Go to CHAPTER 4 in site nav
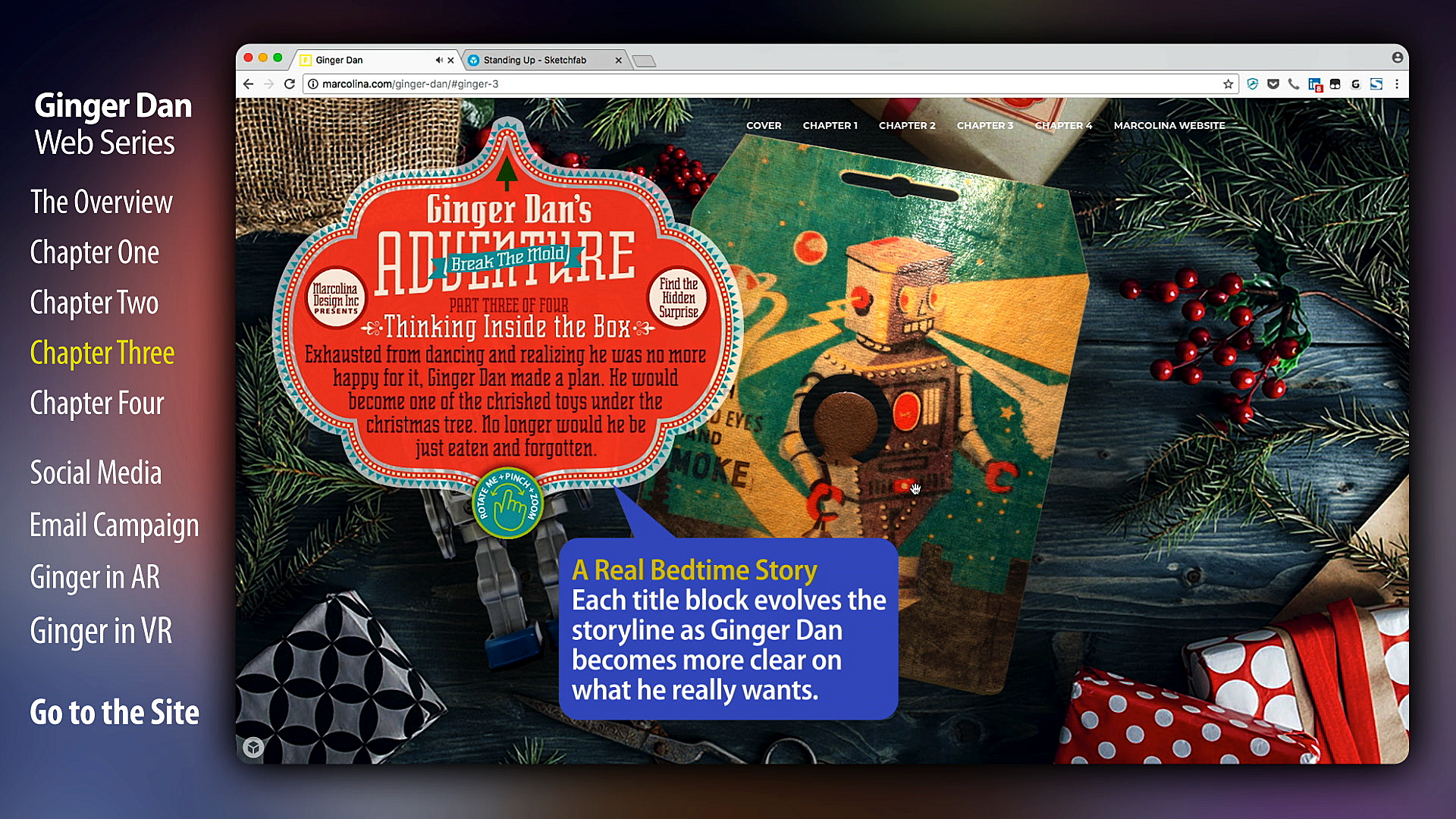This screenshot has width=1456, height=819. pyautogui.click(x=1063, y=125)
